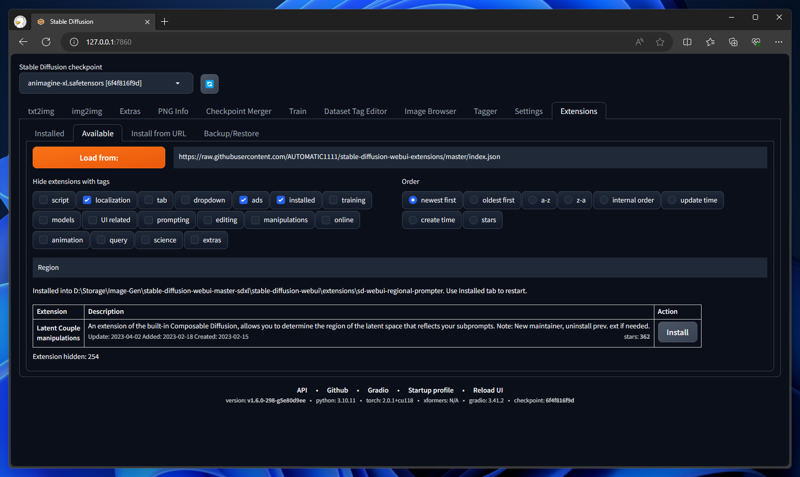
Task: Open the Train tab
Action: [x=297, y=111]
